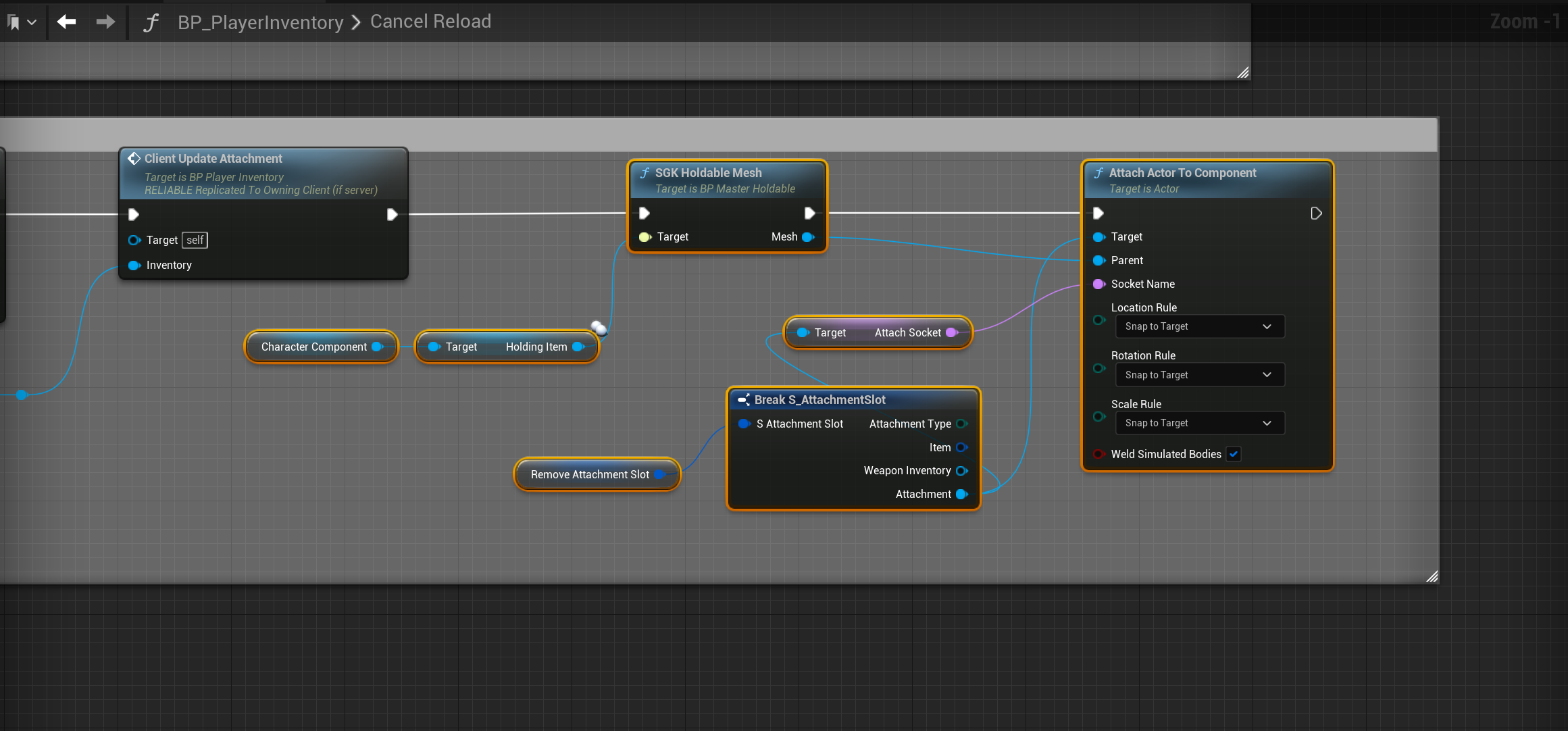Open the Rotation Rule dropdown
1568x731 pixels.
(x=1199, y=375)
